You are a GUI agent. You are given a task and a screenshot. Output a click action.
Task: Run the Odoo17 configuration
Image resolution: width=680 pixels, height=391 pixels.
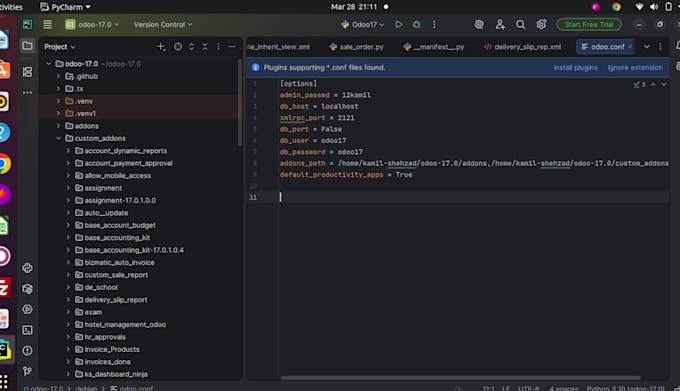[399, 25]
